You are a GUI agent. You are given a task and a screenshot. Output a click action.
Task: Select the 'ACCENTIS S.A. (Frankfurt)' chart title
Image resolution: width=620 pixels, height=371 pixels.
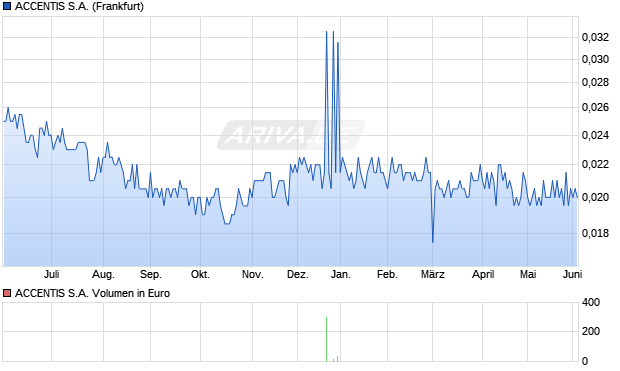(x=79, y=6)
